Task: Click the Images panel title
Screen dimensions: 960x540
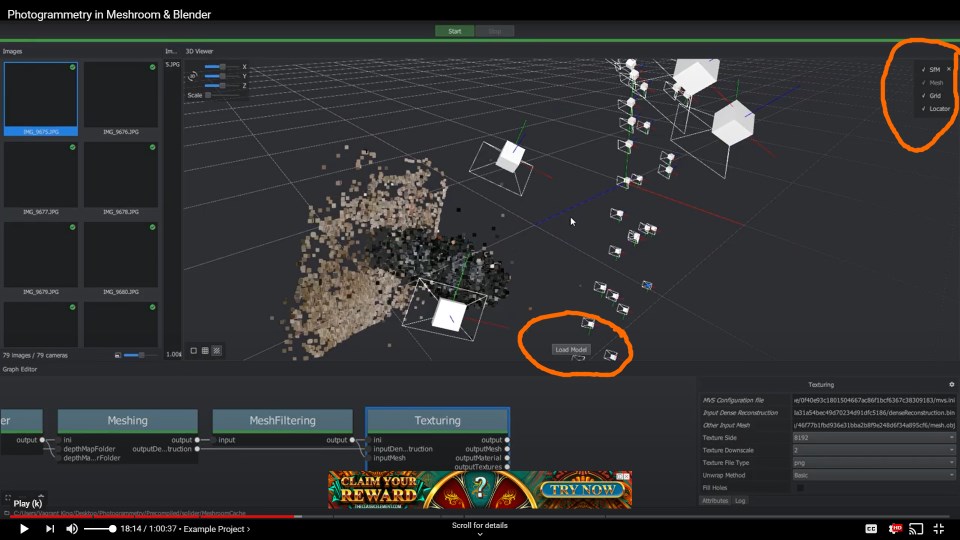Action: [x=12, y=51]
